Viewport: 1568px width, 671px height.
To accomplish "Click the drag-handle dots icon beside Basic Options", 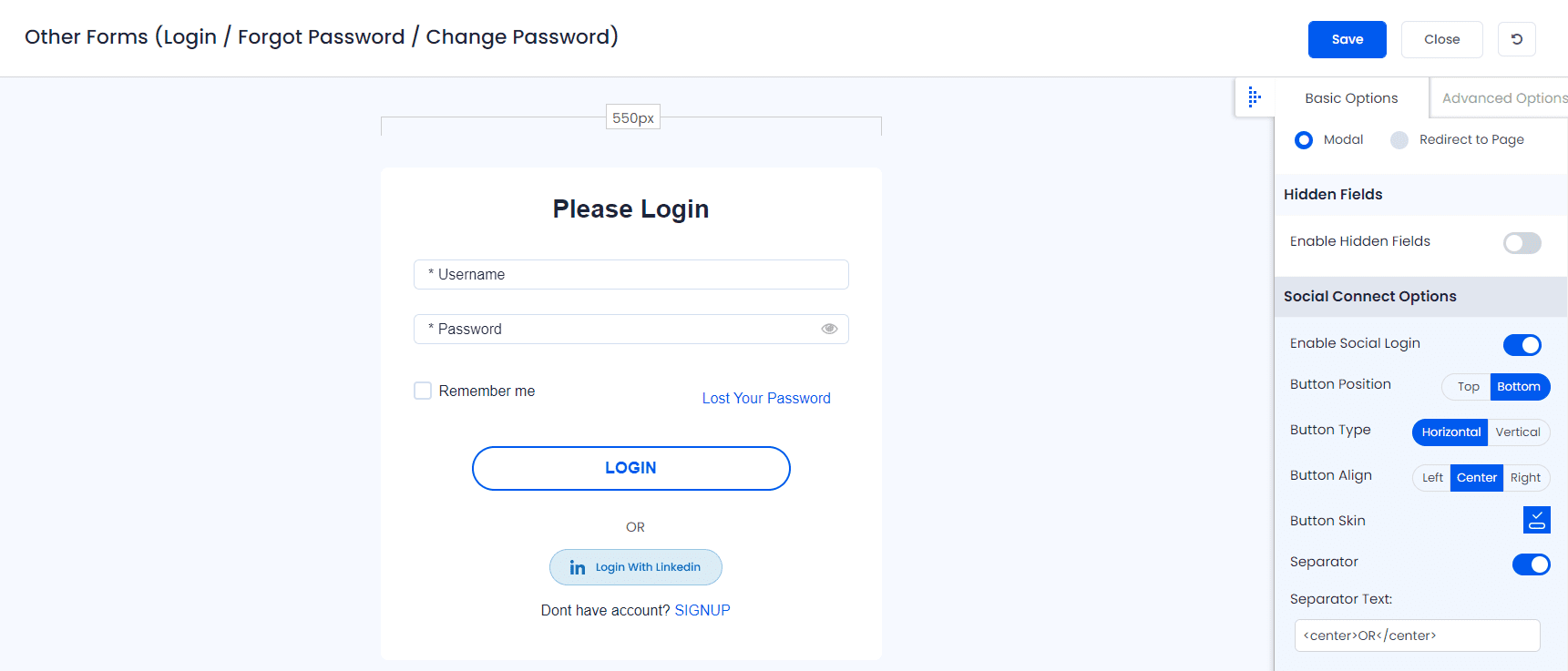I will coord(1255,97).
